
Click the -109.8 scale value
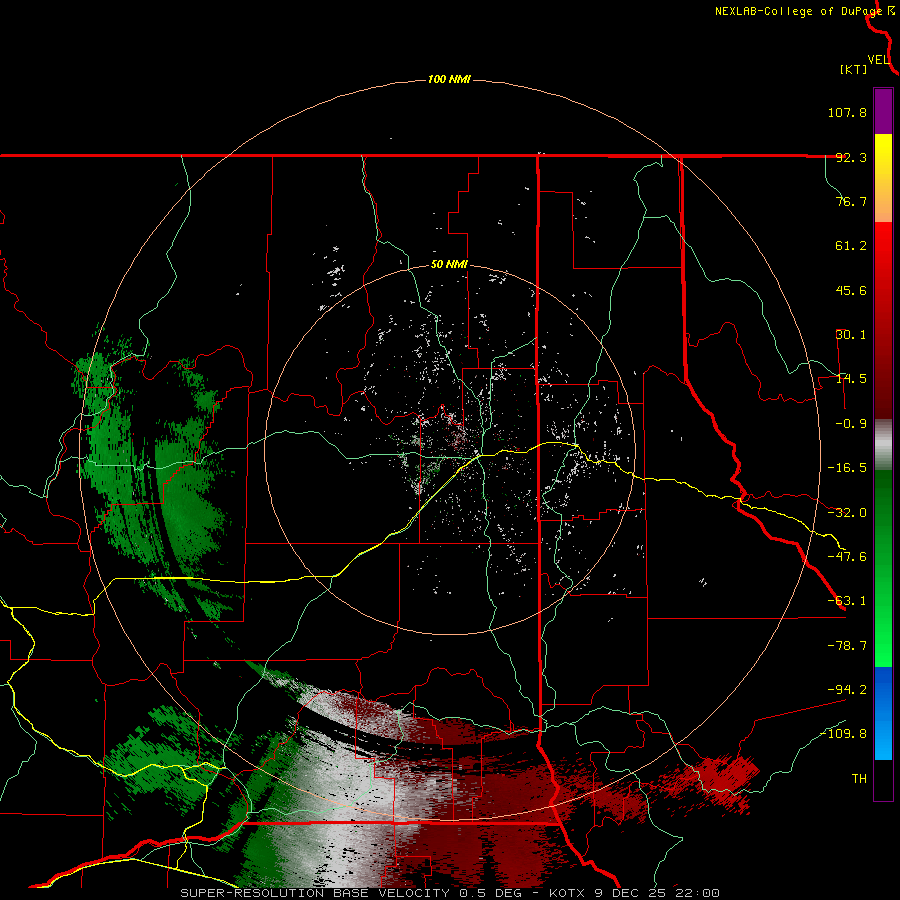843,734
